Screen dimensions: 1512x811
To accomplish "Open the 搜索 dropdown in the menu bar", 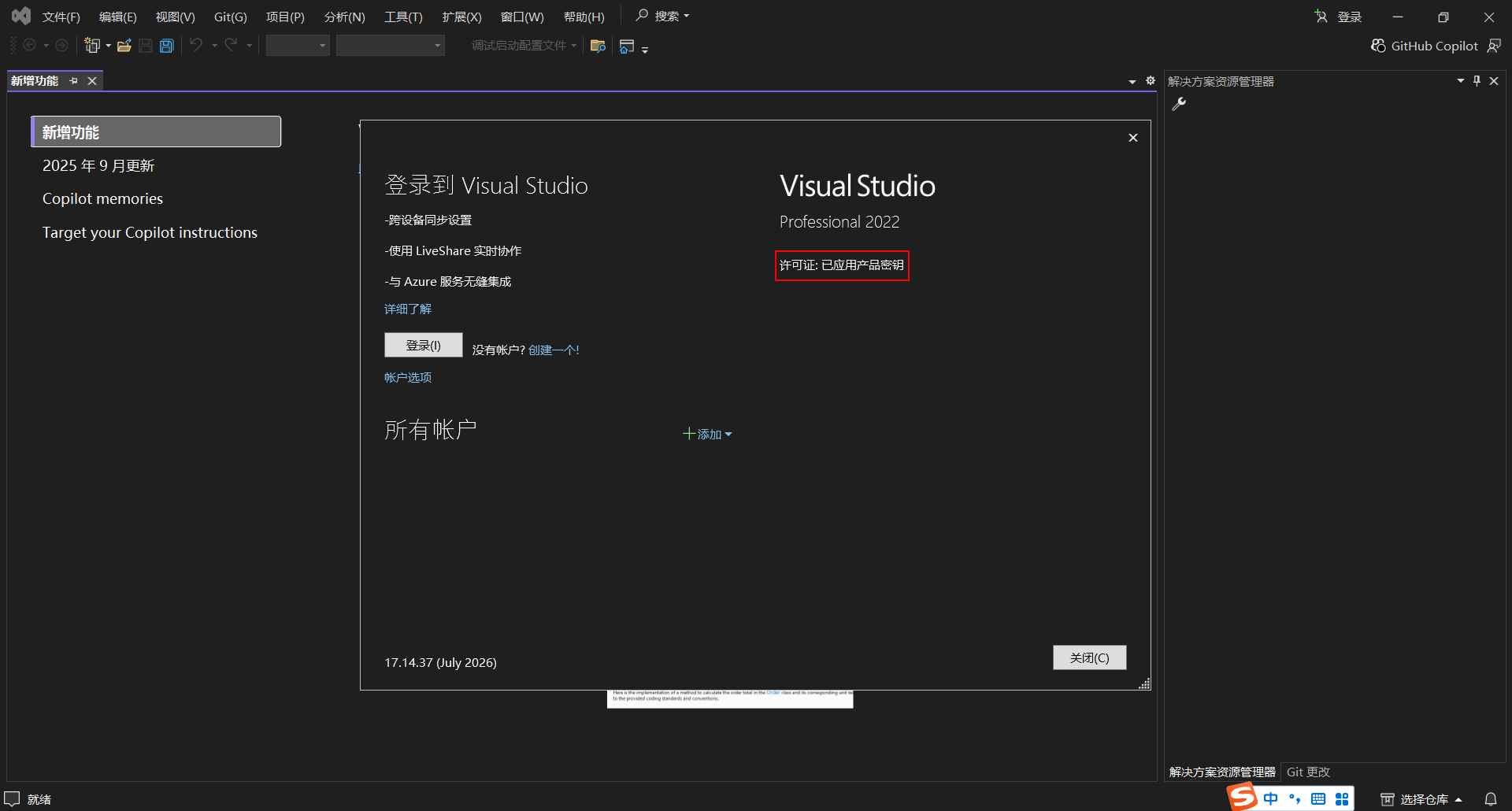I will (x=672, y=16).
